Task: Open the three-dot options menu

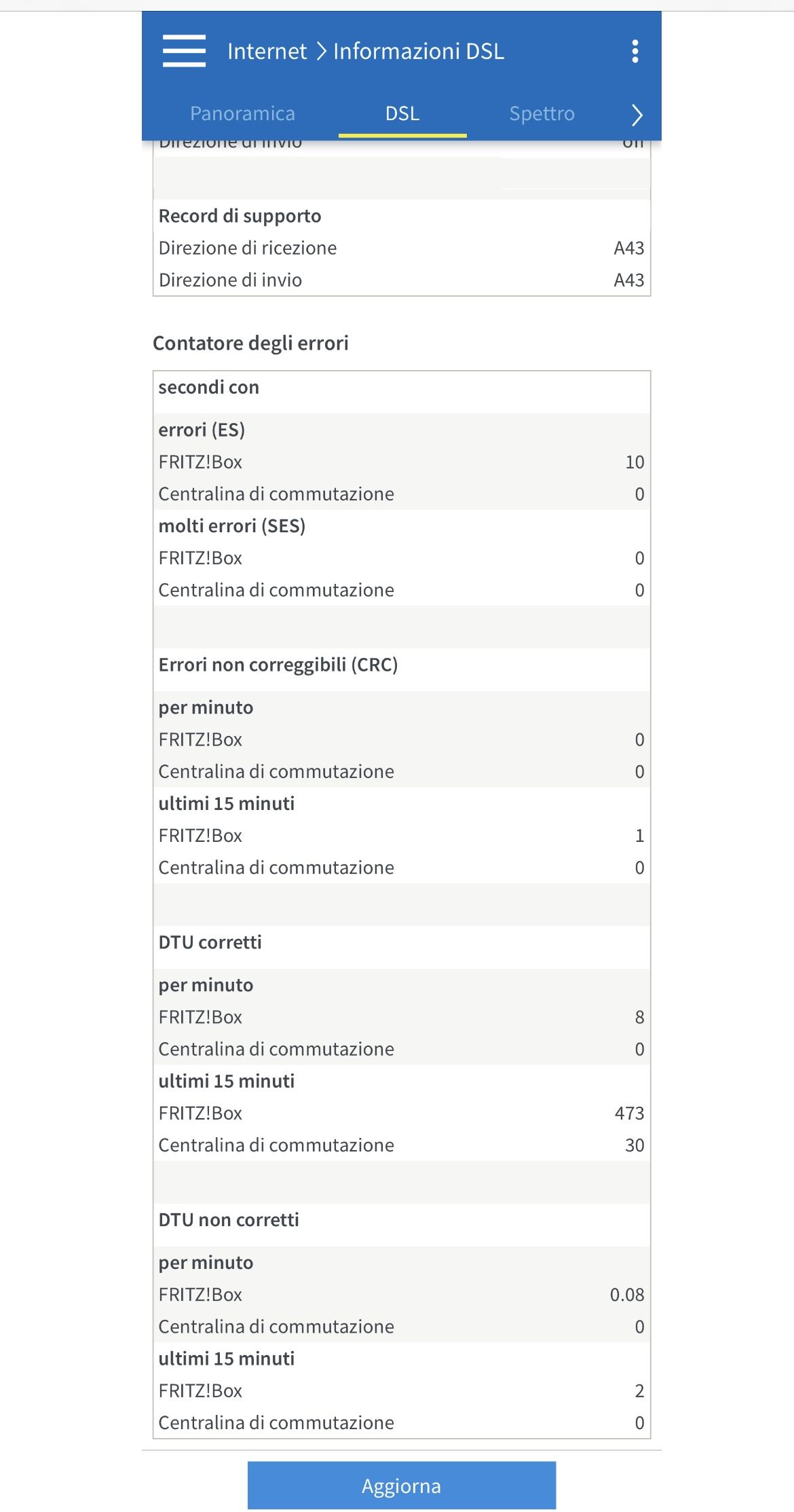Action: 635,51
